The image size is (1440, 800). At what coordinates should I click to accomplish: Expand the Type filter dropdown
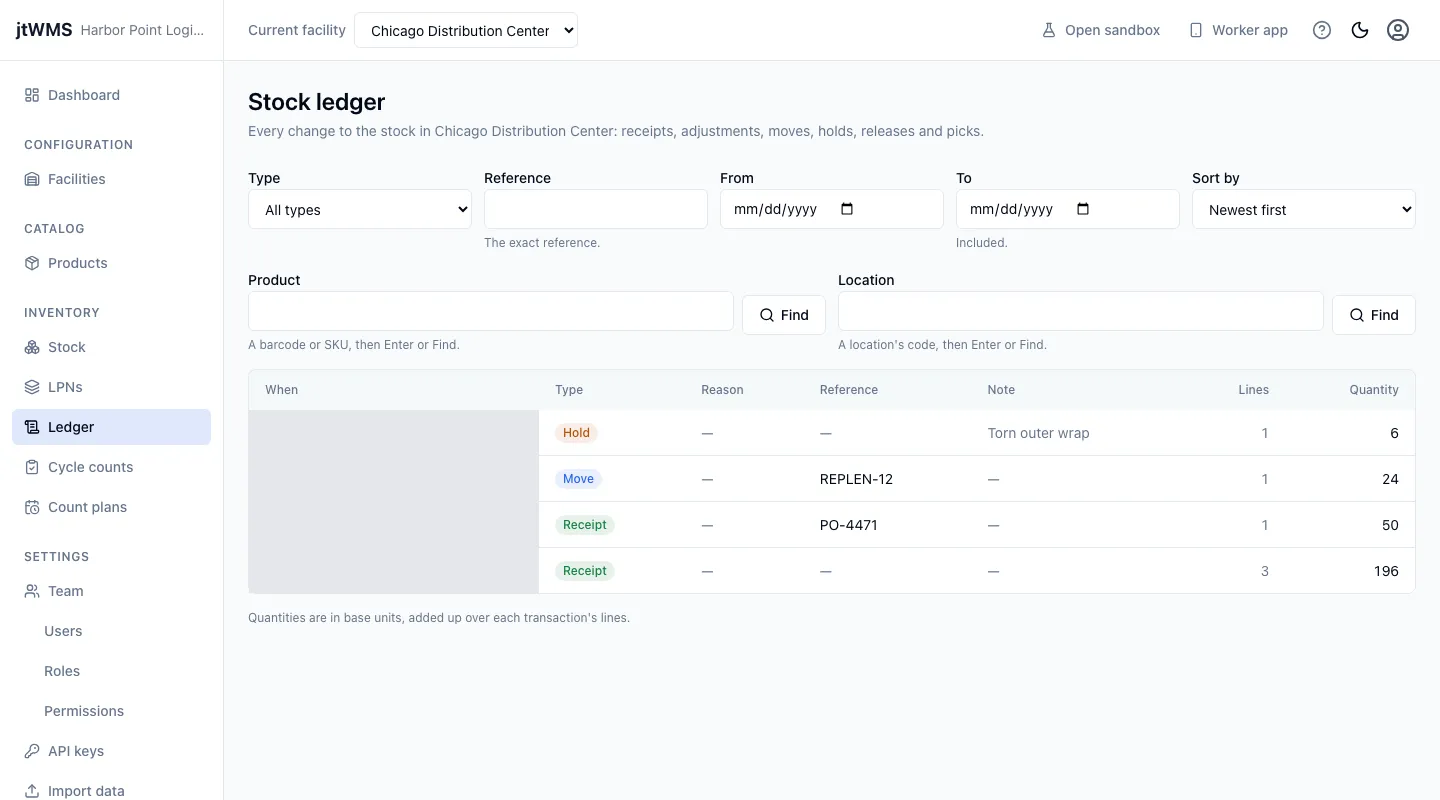(x=360, y=210)
